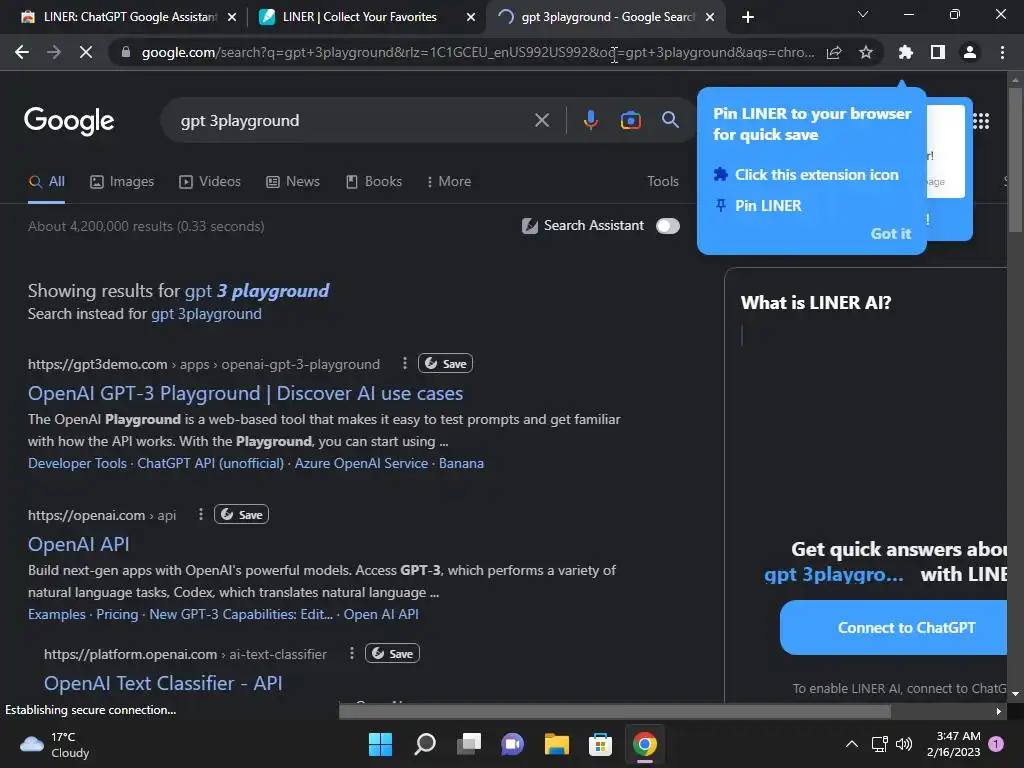
Task: Show hidden system tray icons
Action: [x=852, y=744]
